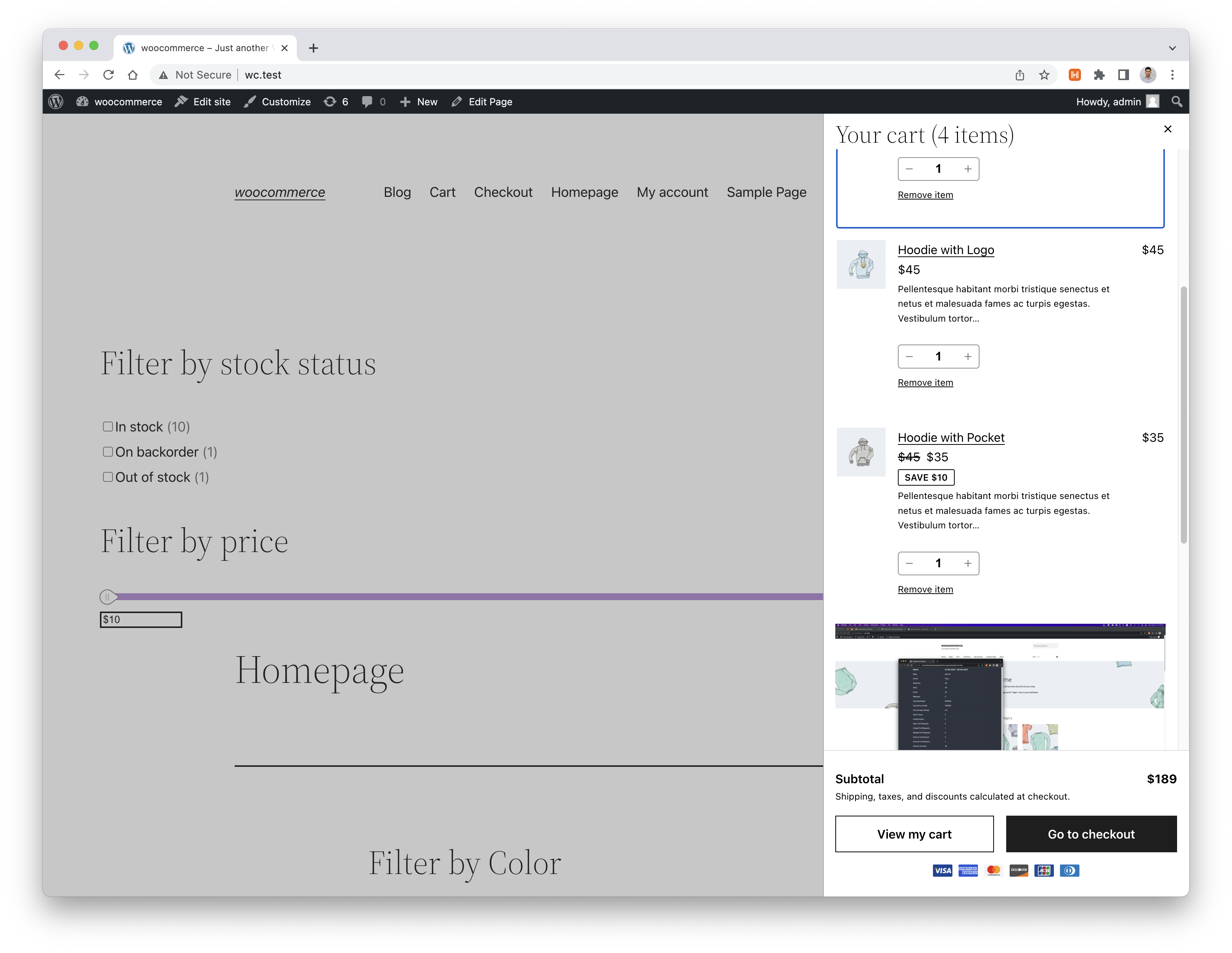Check the Out of stock filter

[x=108, y=477]
